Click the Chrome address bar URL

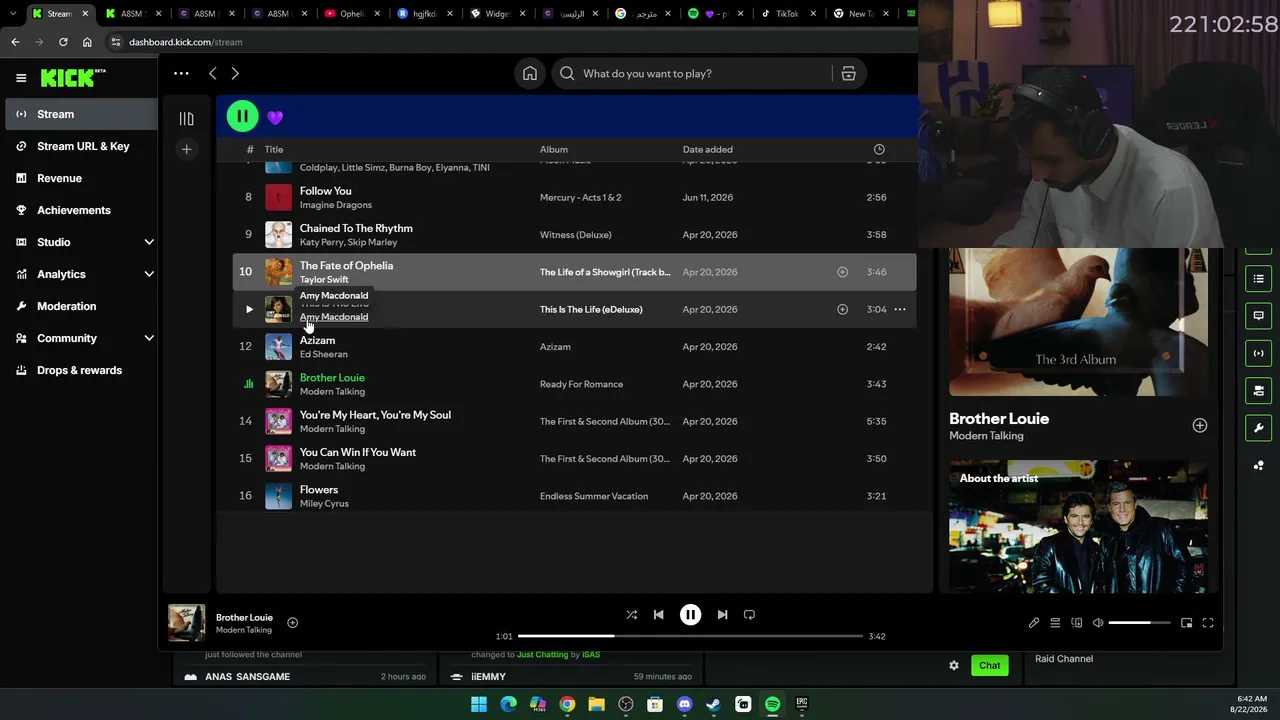point(186,42)
